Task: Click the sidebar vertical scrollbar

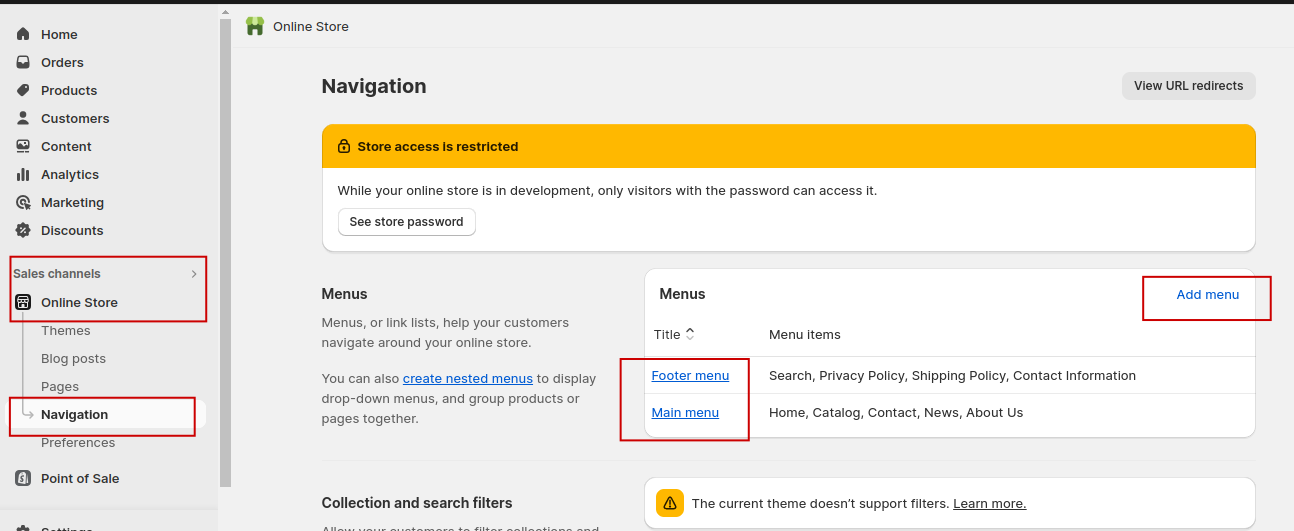Action: (x=225, y=250)
